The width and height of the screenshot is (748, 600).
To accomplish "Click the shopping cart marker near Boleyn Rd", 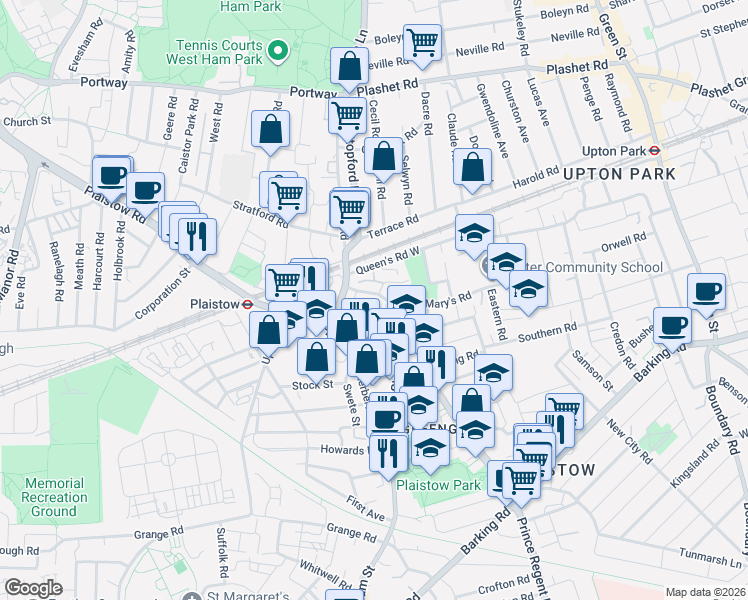I will pyautogui.click(x=422, y=46).
